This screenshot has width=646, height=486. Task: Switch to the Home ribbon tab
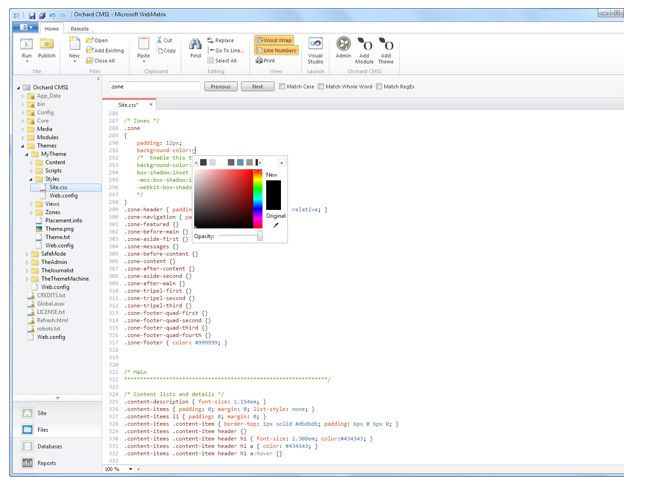pos(51,29)
